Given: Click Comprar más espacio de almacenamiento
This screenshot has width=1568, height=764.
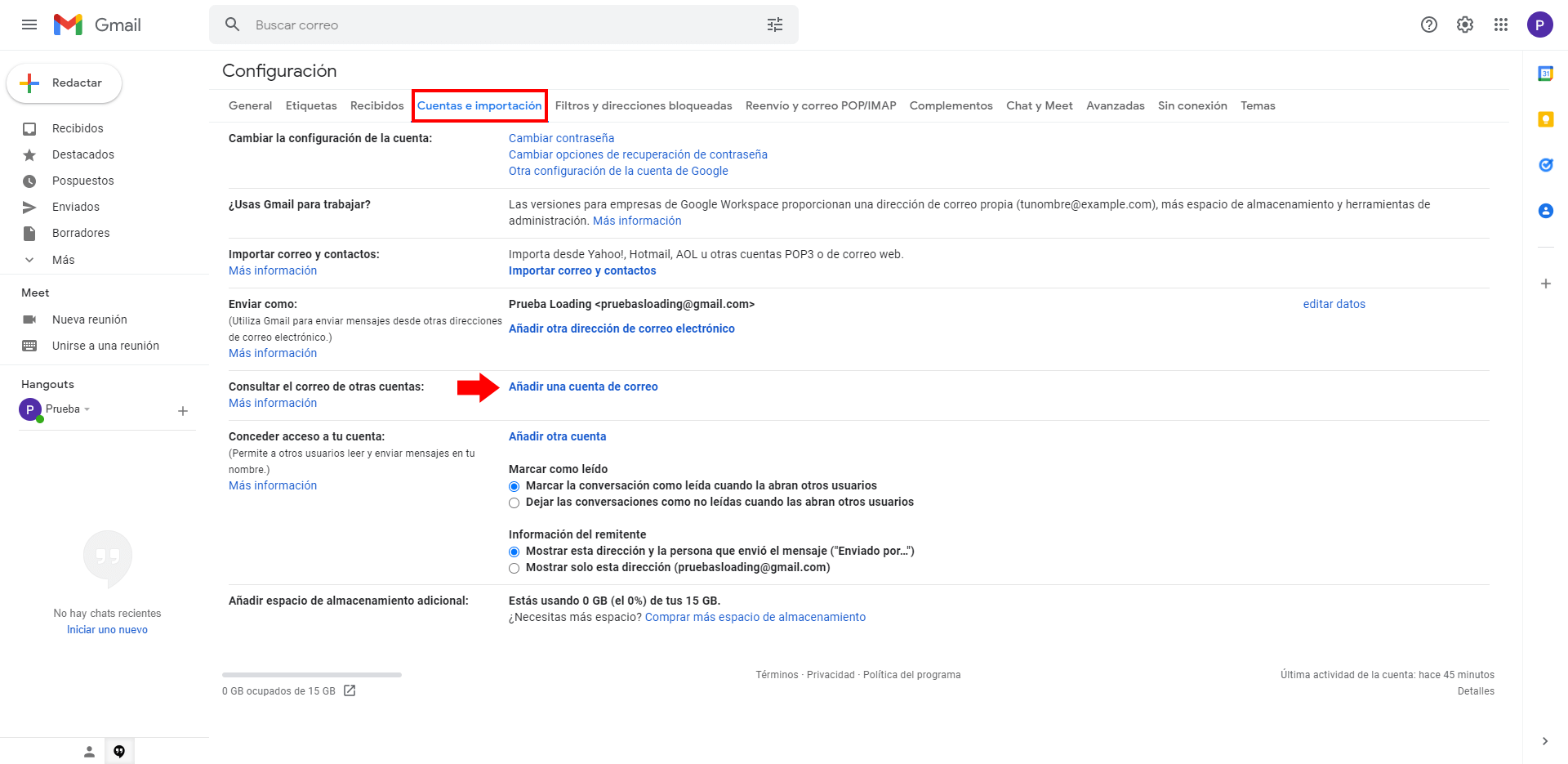Looking at the screenshot, I should [755, 617].
